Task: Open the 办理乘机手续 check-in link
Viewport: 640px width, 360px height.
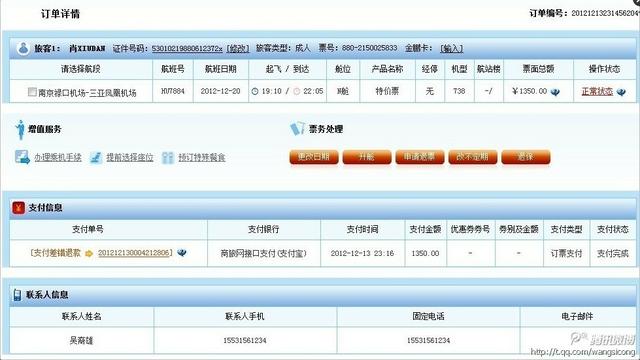Action: pos(58,157)
